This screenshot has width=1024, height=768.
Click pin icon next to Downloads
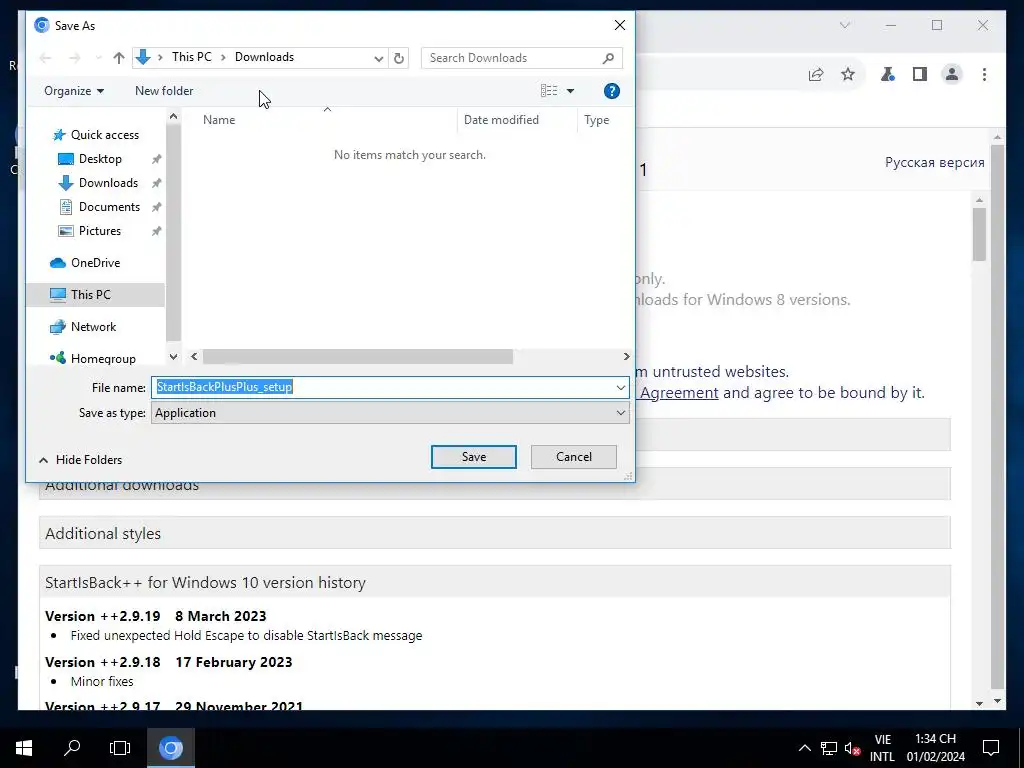(x=156, y=183)
